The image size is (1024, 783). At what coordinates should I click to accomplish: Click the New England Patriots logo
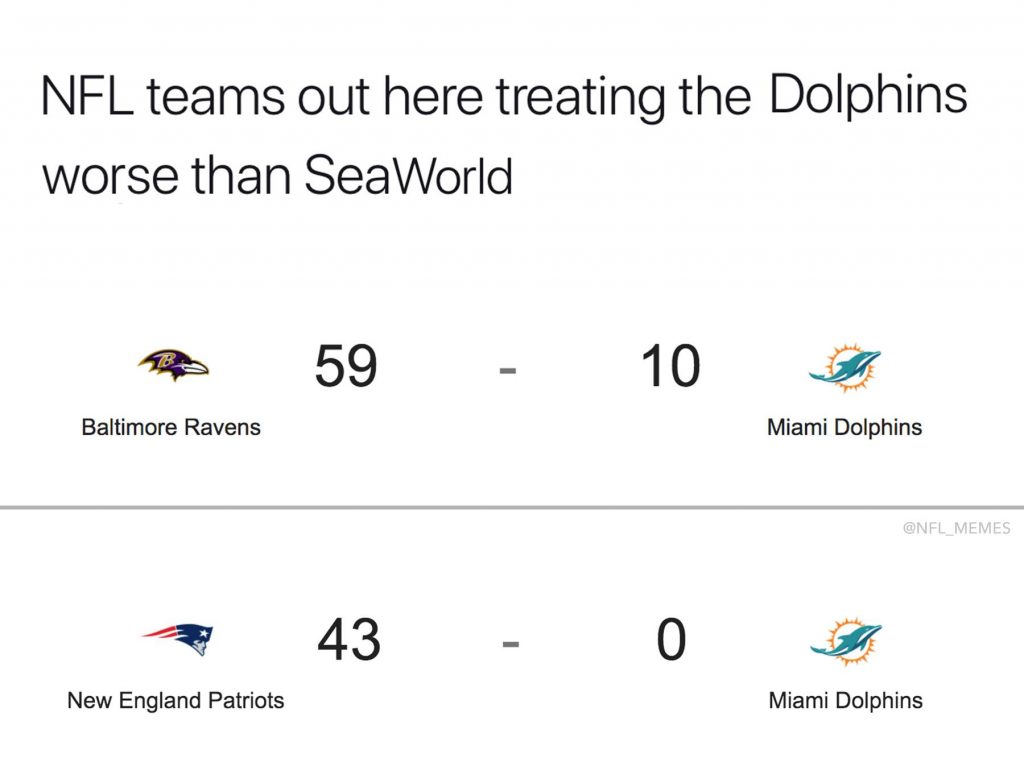click(x=177, y=638)
